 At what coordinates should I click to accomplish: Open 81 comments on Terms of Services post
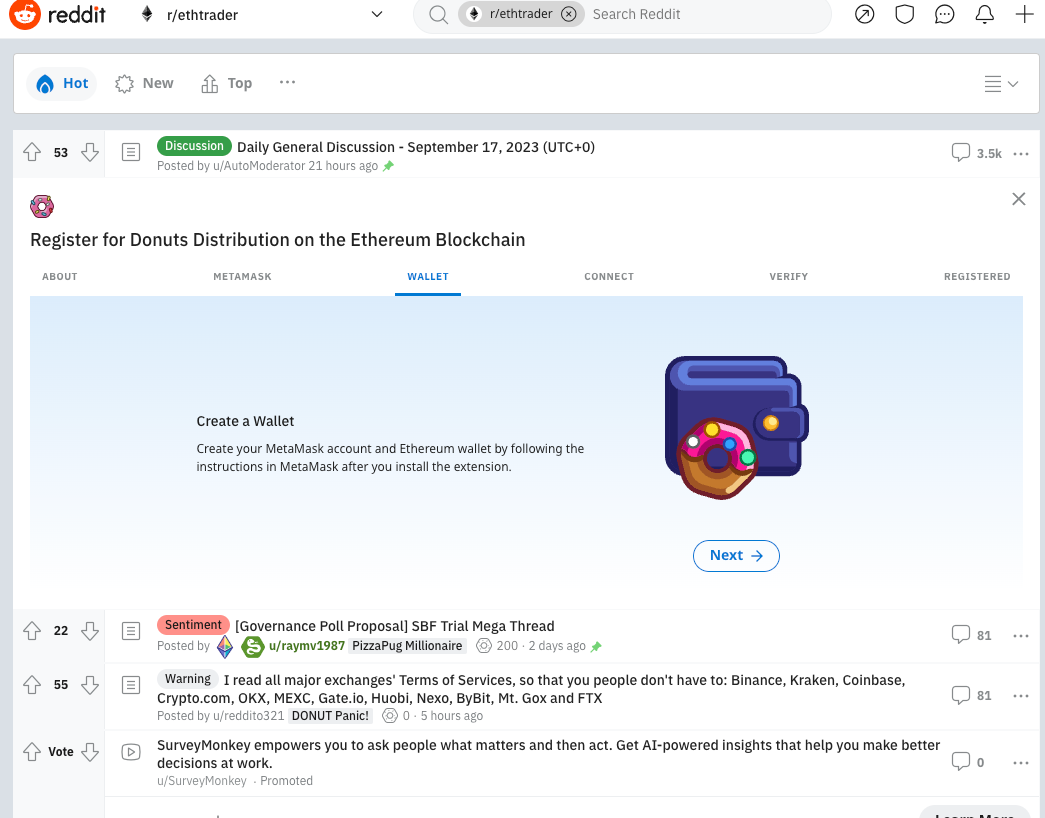(x=972, y=695)
